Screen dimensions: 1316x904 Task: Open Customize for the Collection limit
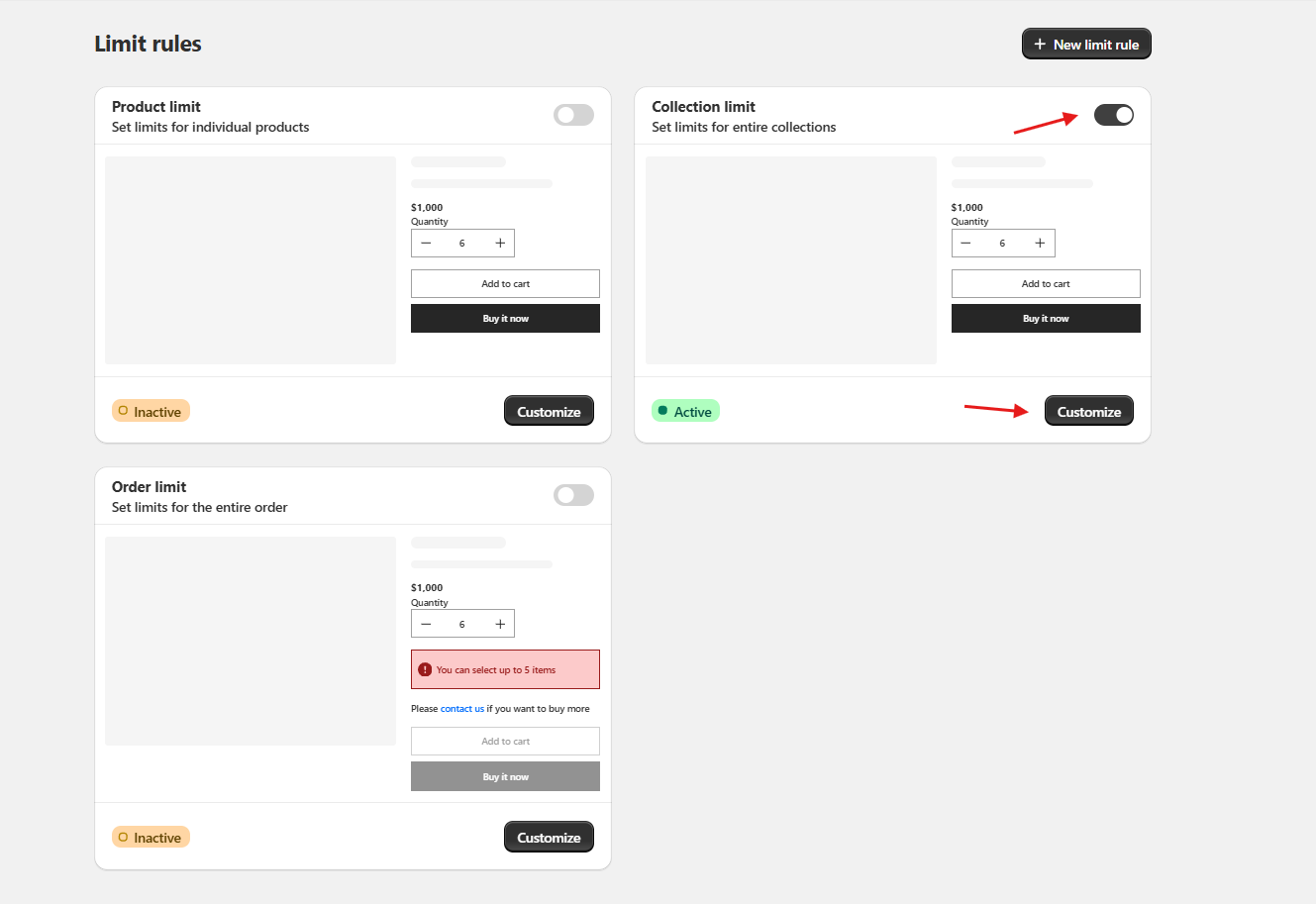[1088, 412]
